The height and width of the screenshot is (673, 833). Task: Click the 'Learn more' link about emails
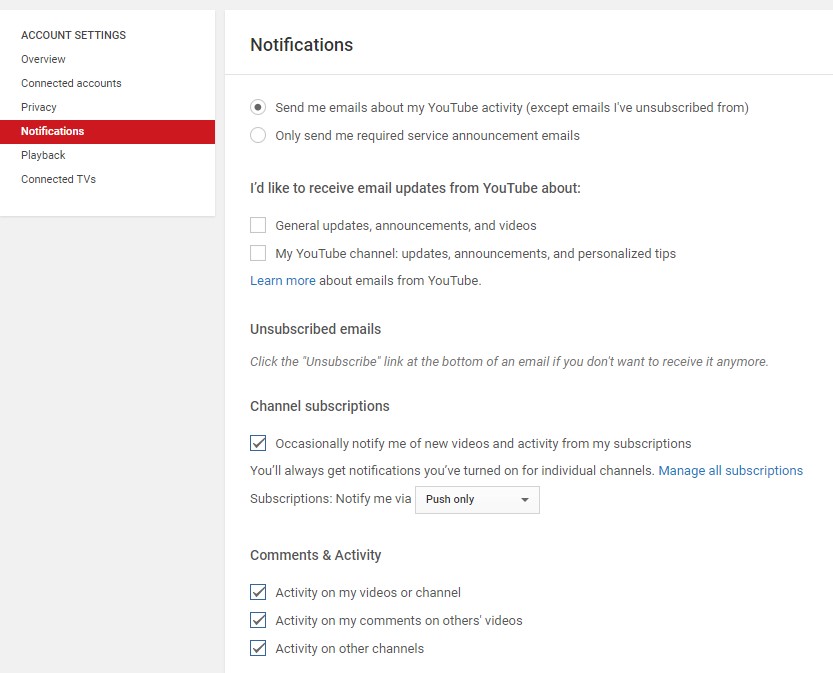(283, 280)
